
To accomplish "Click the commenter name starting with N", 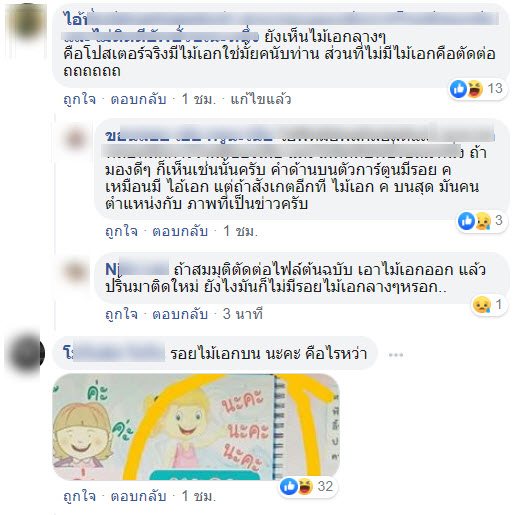I will pos(137,269).
